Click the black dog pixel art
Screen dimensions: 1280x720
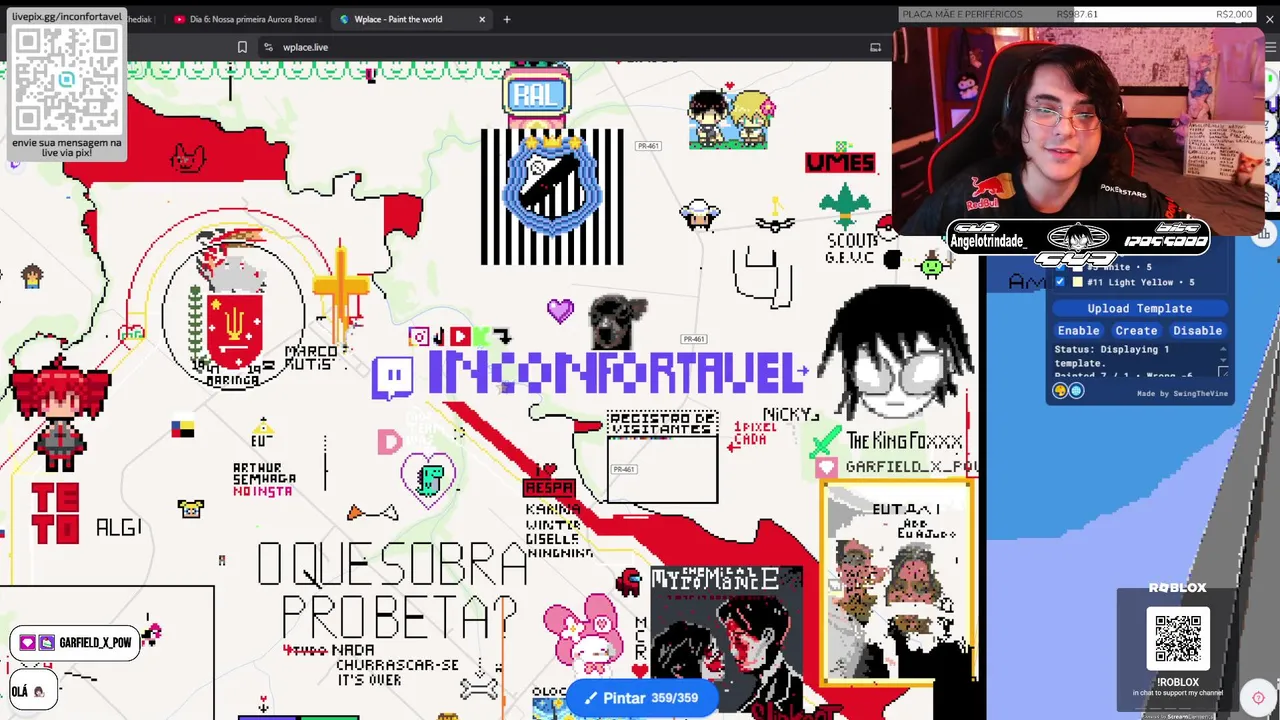[x=617, y=322]
